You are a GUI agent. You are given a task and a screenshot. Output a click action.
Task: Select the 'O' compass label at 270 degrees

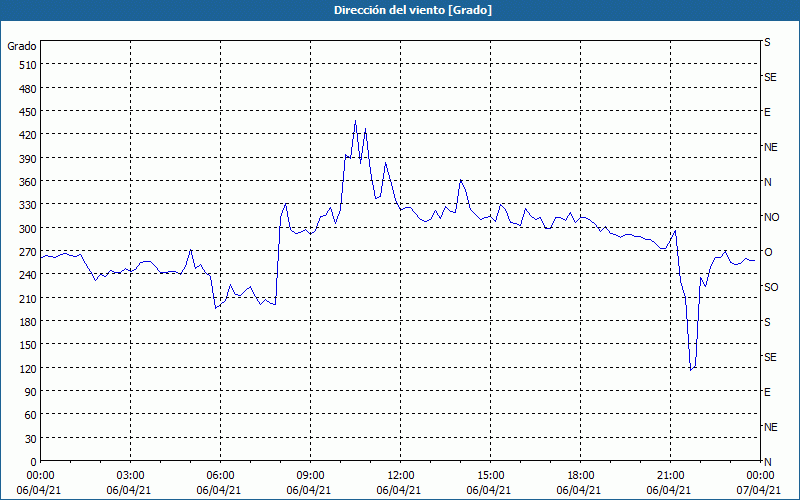point(767,252)
